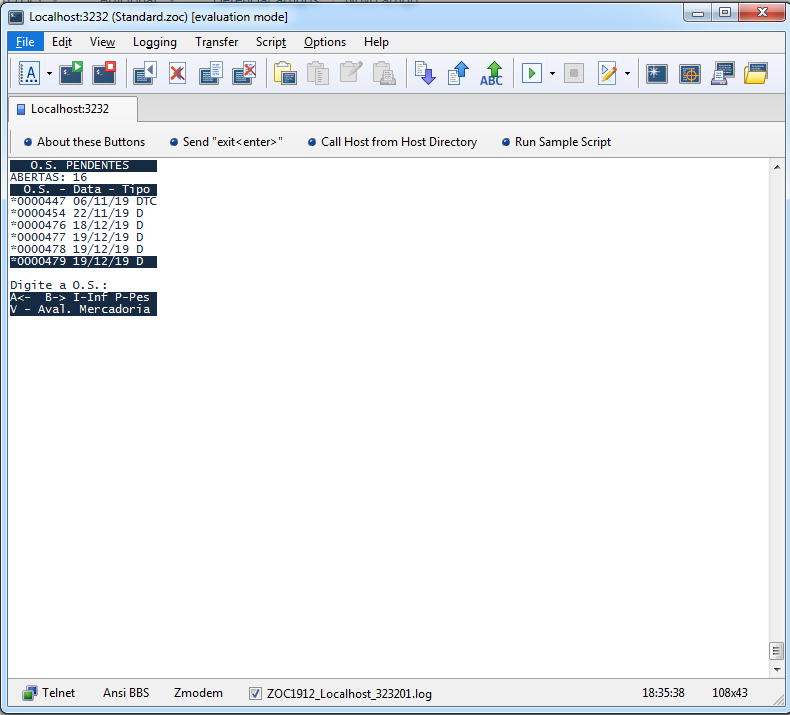
Task: Click the grayed stop script icon
Action: click(573, 74)
